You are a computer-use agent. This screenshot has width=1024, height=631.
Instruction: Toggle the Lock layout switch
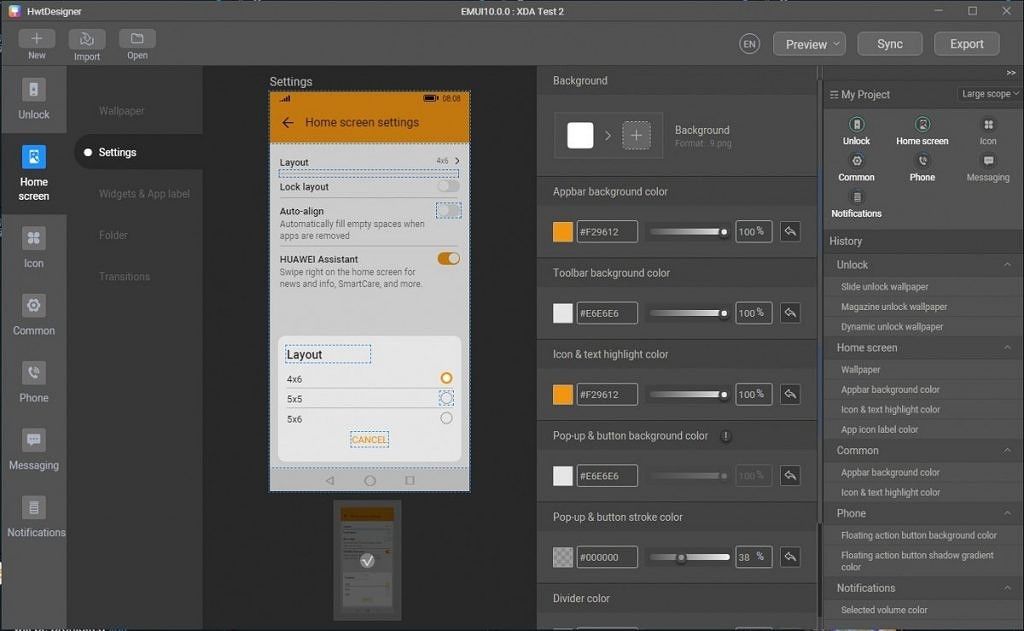coord(449,187)
